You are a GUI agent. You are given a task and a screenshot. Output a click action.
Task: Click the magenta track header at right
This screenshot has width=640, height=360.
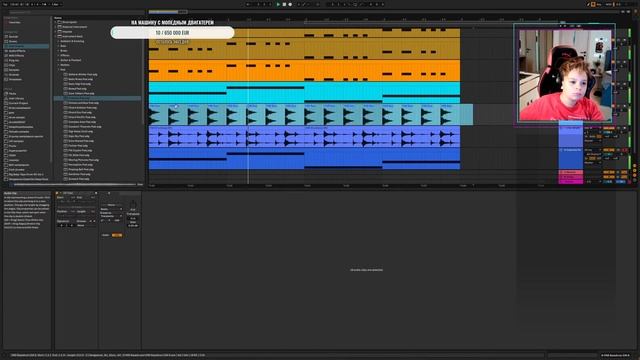(x=571, y=182)
